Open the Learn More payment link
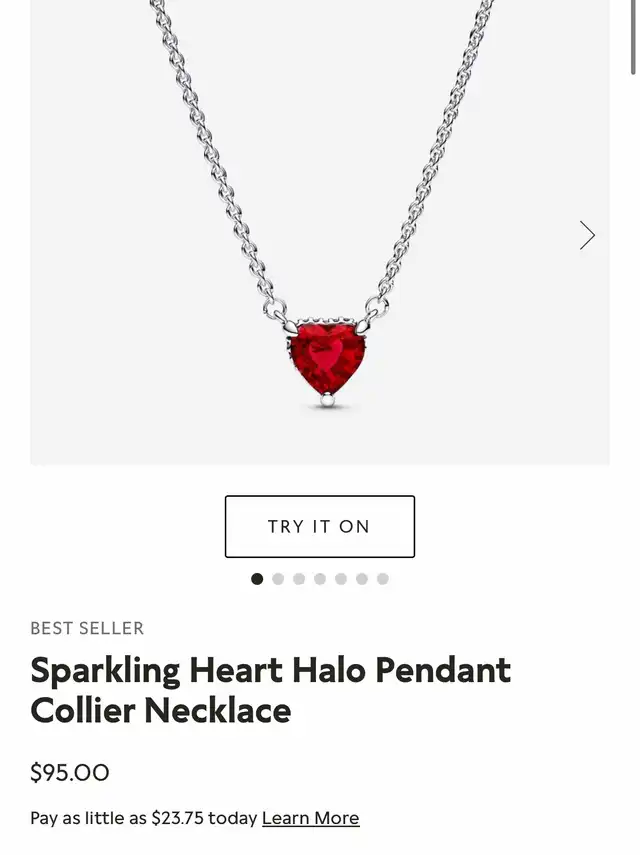 point(311,818)
